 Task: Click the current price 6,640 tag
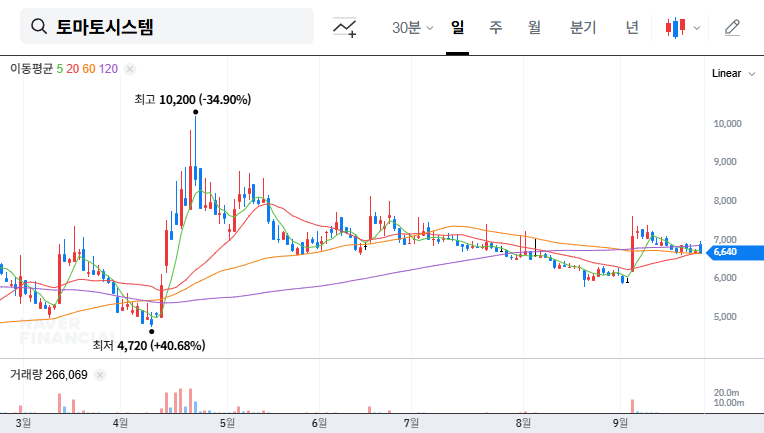tap(734, 252)
